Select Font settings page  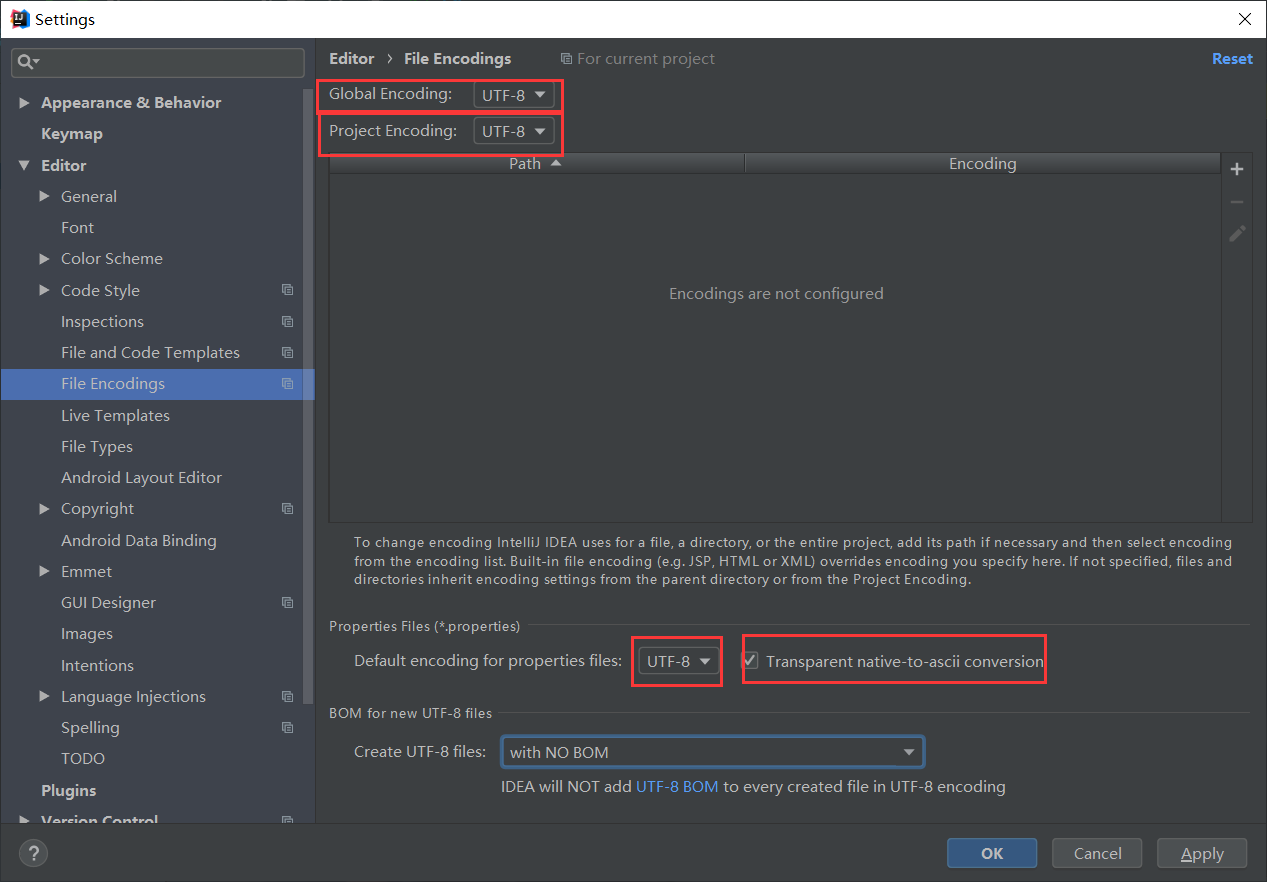tap(77, 227)
